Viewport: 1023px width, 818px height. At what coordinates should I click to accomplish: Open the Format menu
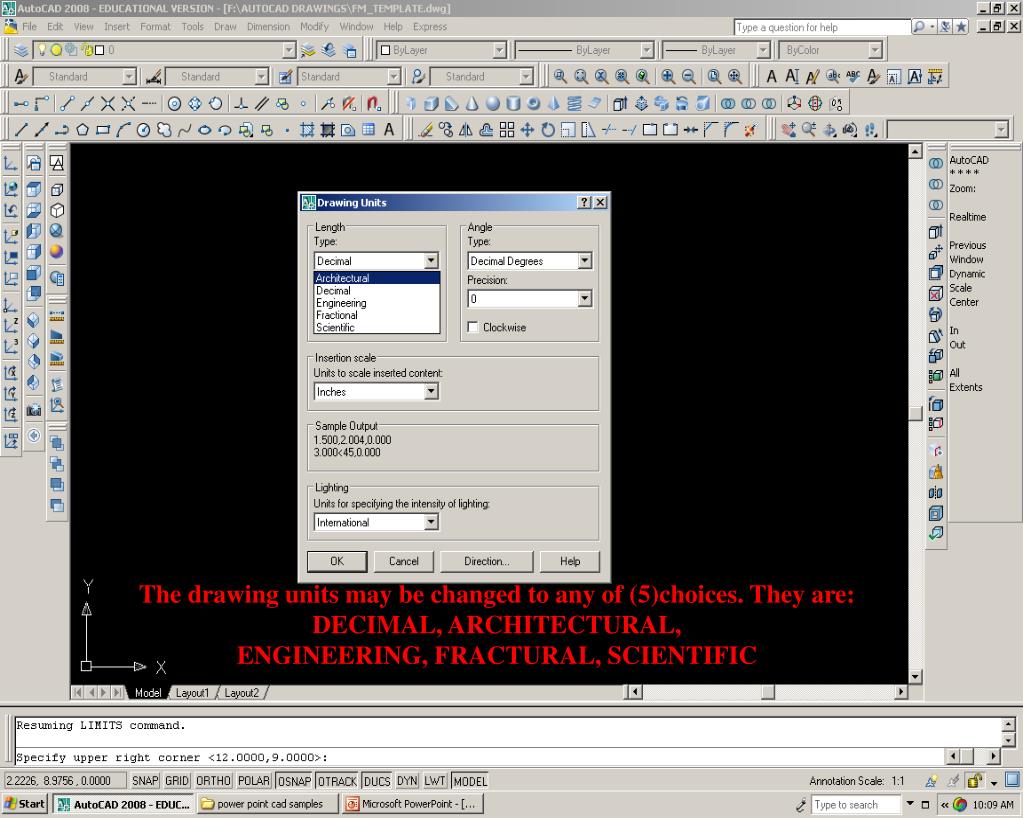[155, 27]
